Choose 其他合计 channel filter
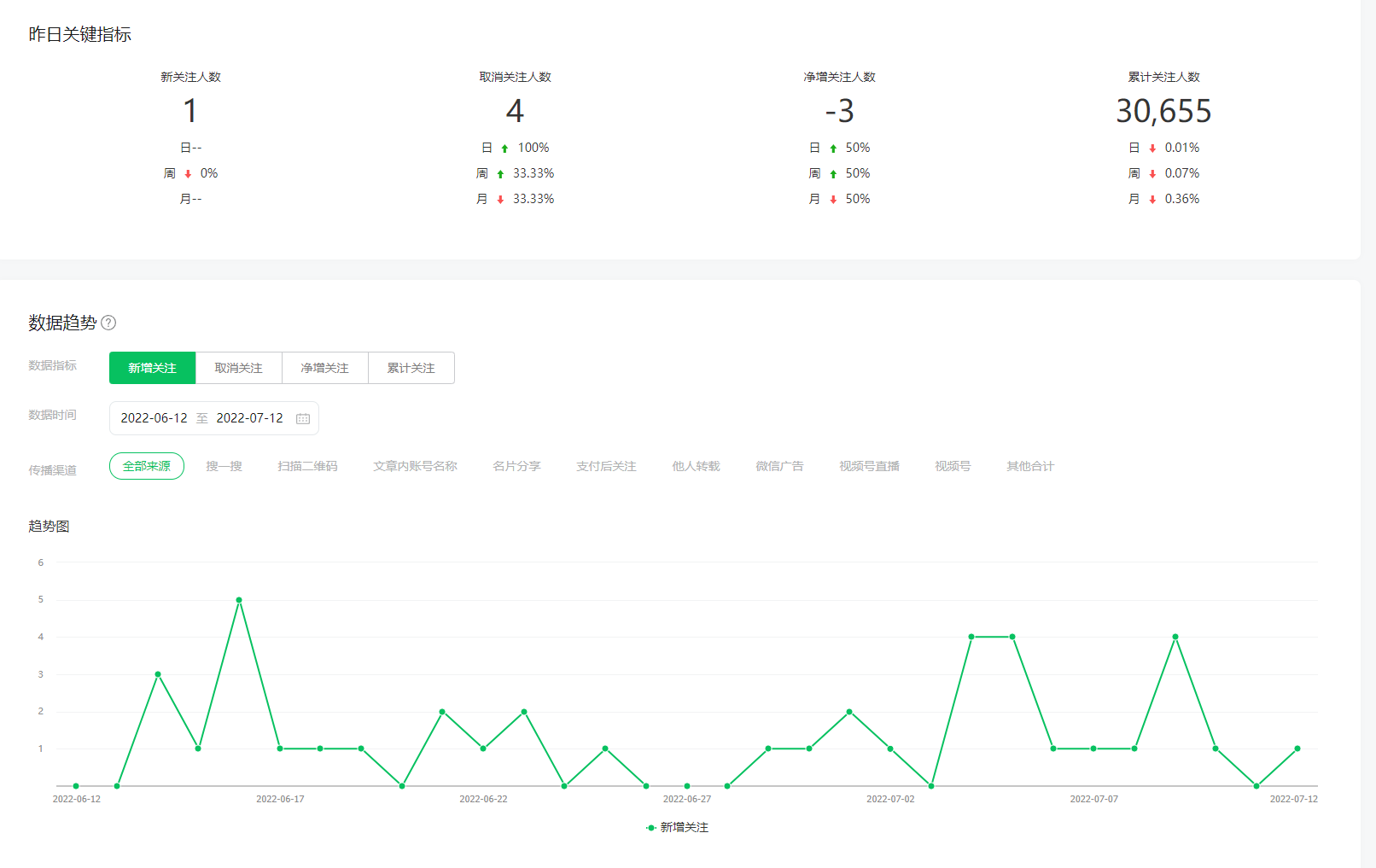The width and height of the screenshot is (1376, 868). pyautogui.click(x=1029, y=466)
